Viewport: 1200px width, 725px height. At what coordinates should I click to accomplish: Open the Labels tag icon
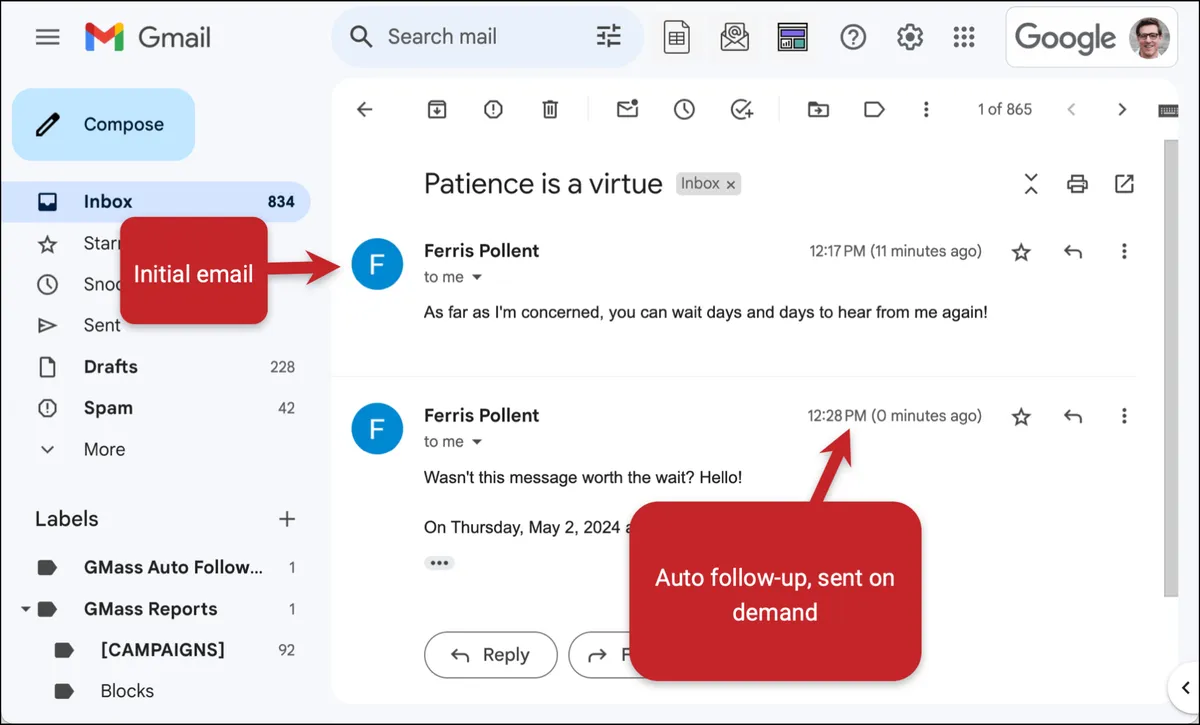[874, 110]
